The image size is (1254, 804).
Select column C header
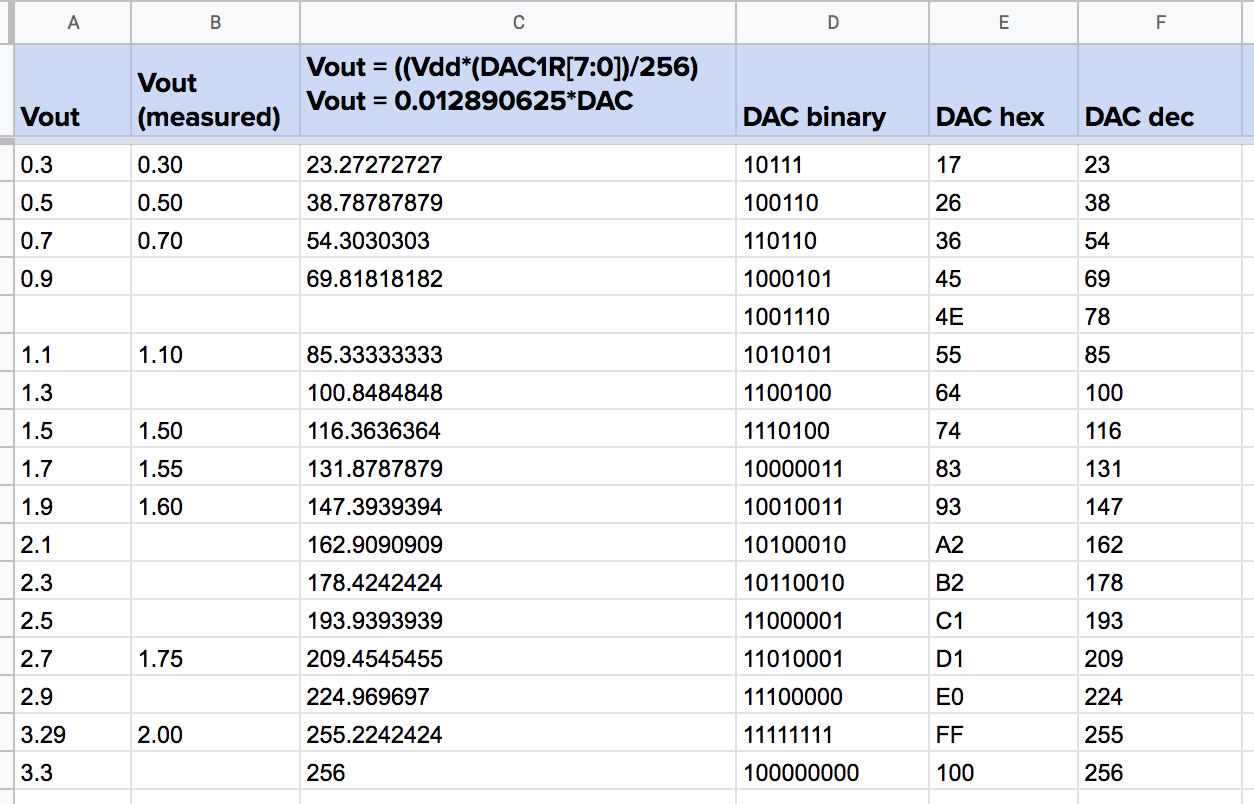(x=518, y=23)
